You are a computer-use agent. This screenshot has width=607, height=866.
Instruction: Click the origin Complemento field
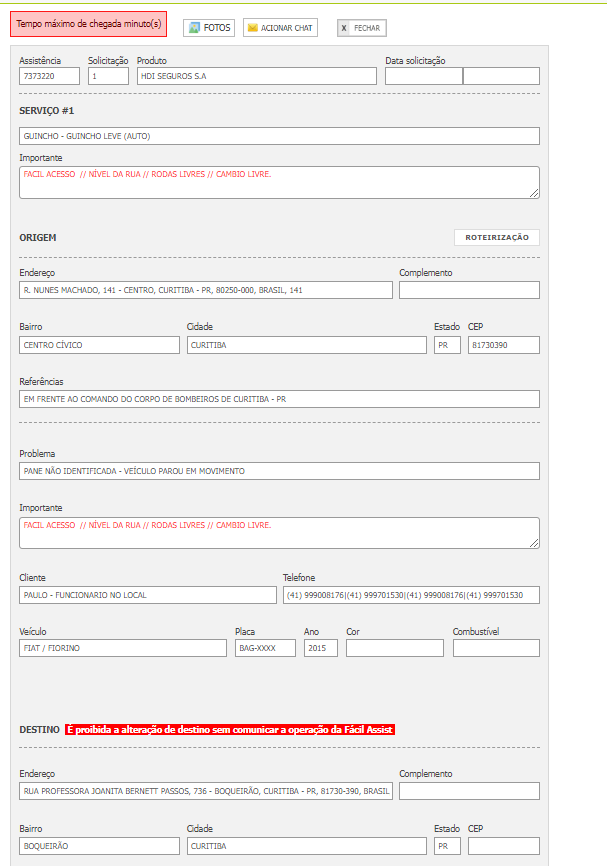(x=469, y=290)
